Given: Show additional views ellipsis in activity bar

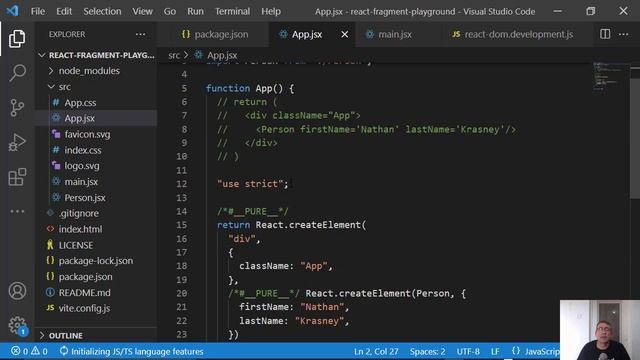Looking at the screenshot, I should [17, 211].
